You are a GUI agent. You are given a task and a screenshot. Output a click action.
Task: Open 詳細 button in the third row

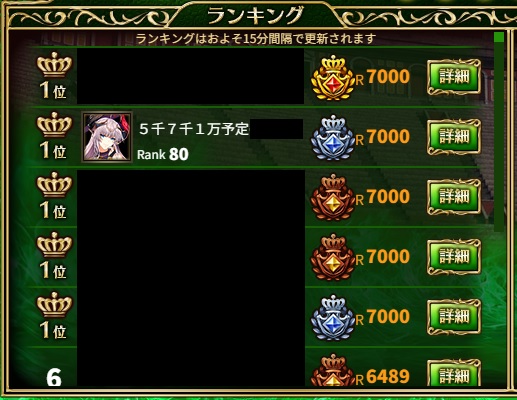point(454,197)
